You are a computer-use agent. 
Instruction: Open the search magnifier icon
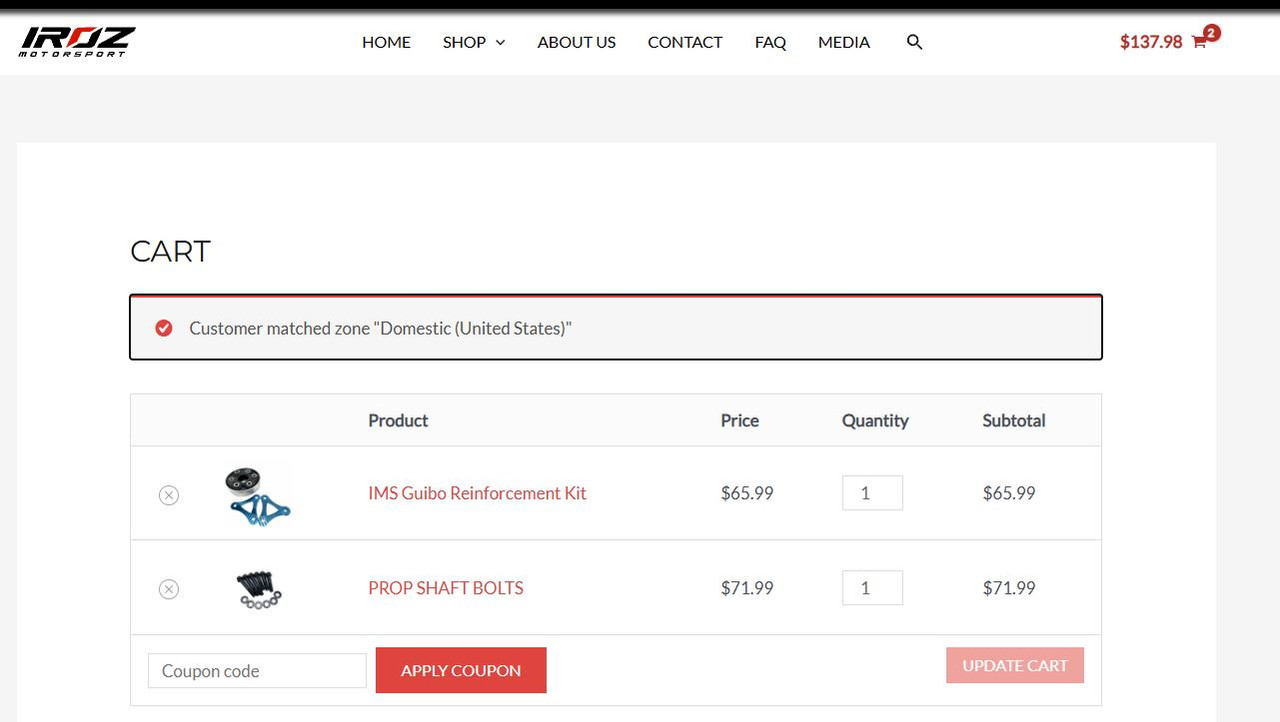click(914, 42)
